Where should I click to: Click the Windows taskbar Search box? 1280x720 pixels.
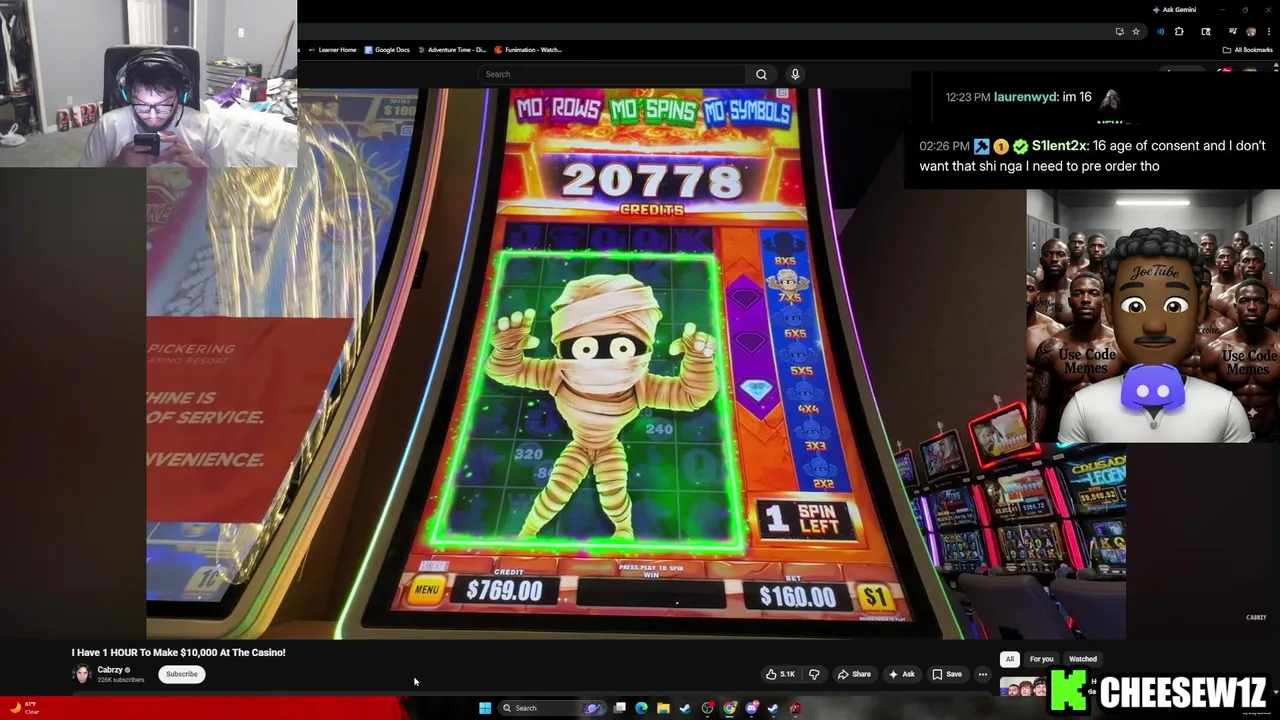point(553,708)
